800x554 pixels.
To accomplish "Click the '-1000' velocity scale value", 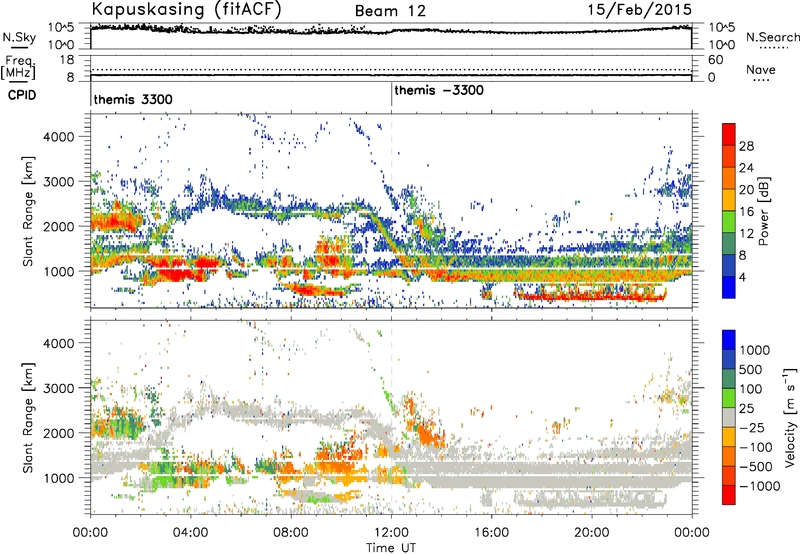I will [759, 486].
